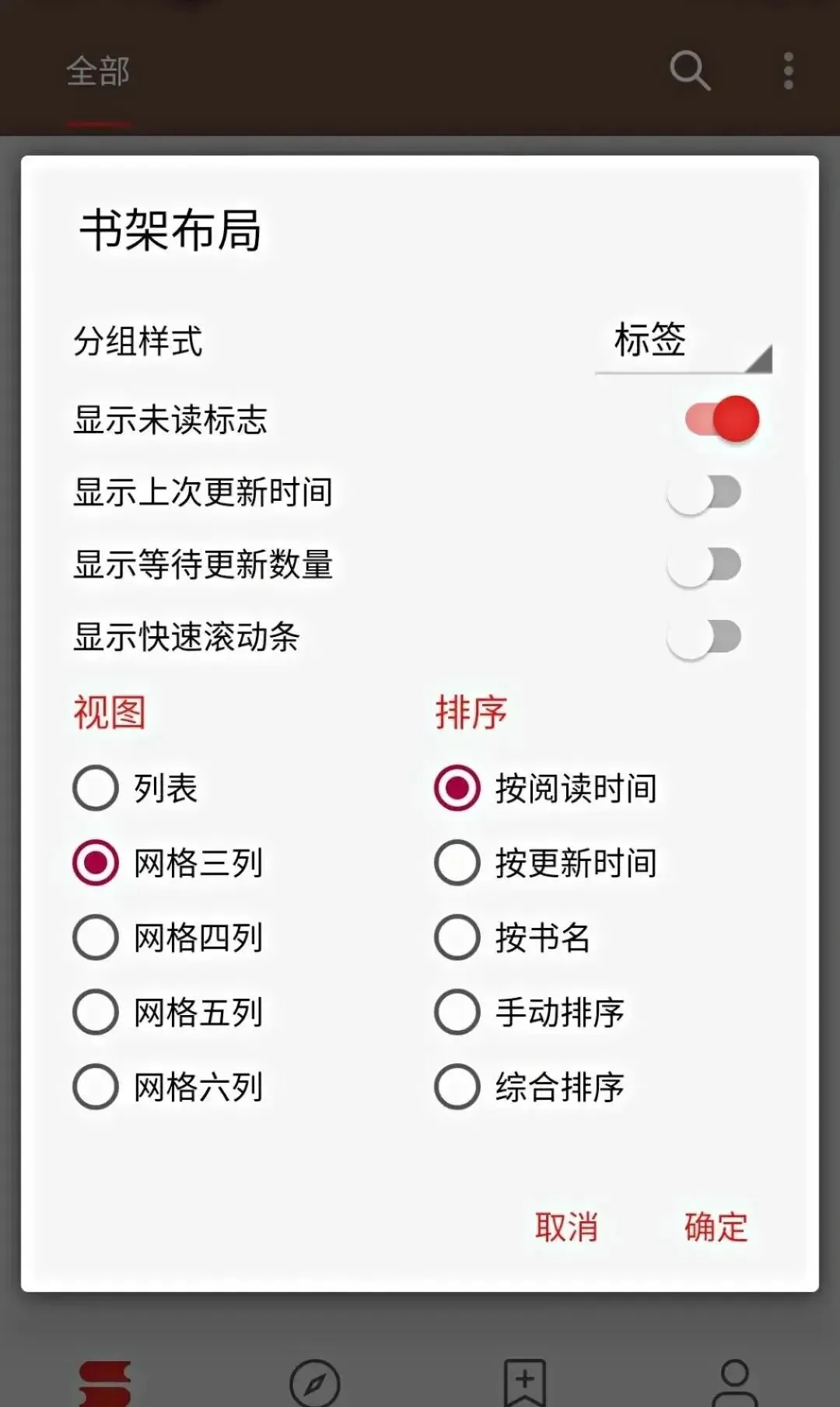840x1407 pixels.
Task: Open the bookshelf icon in bottom bar
Action: (105, 1384)
